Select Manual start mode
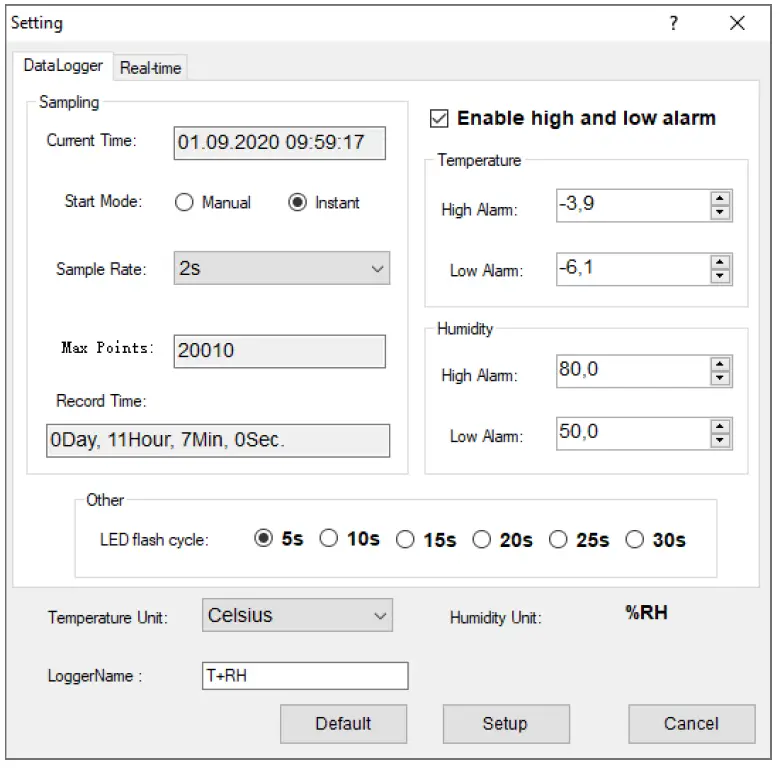The width and height of the screenshot is (784, 774). (184, 202)
